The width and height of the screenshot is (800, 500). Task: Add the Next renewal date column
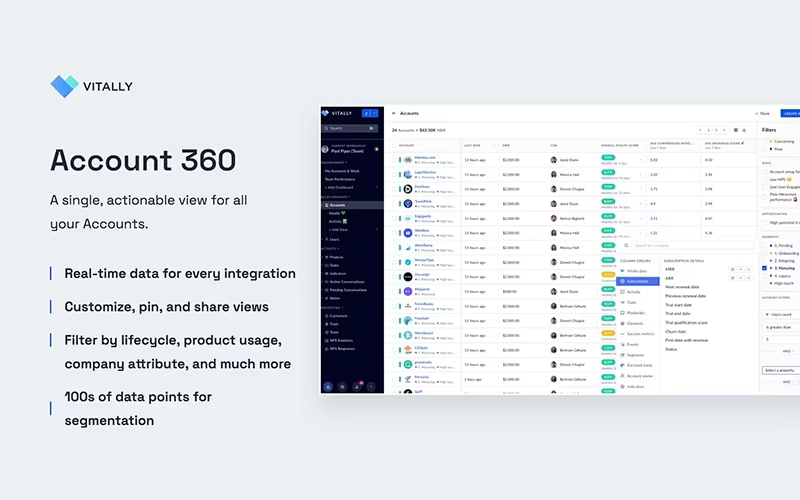click(682, 287)
